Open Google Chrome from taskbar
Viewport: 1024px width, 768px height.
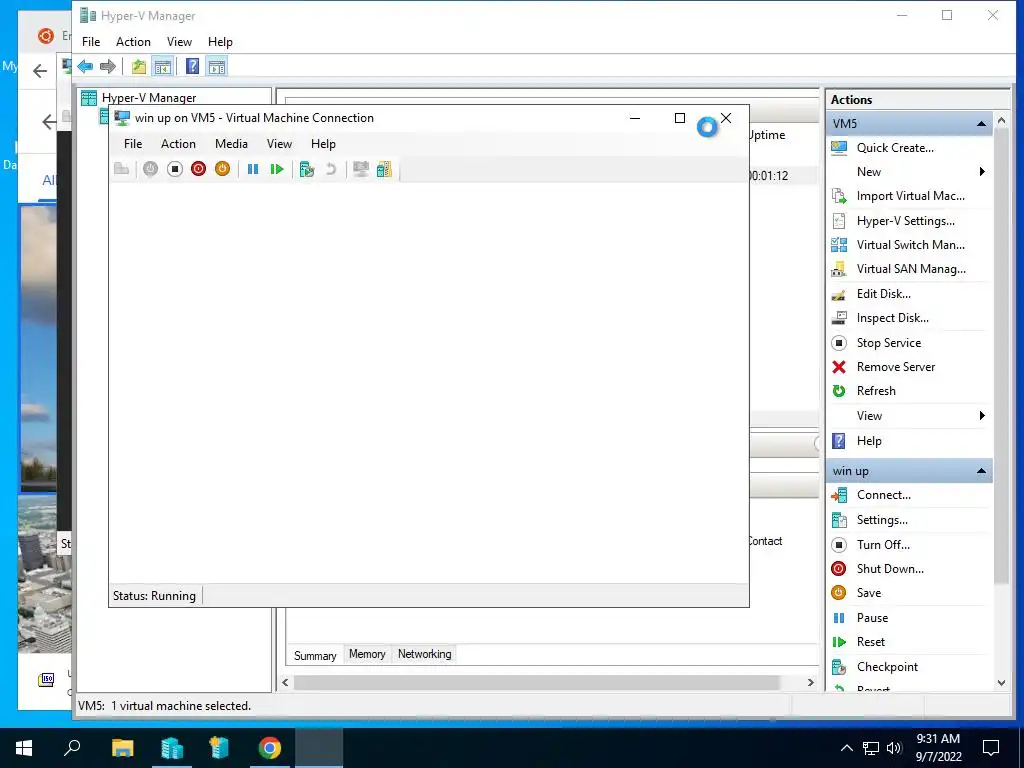tap(269, 748)
